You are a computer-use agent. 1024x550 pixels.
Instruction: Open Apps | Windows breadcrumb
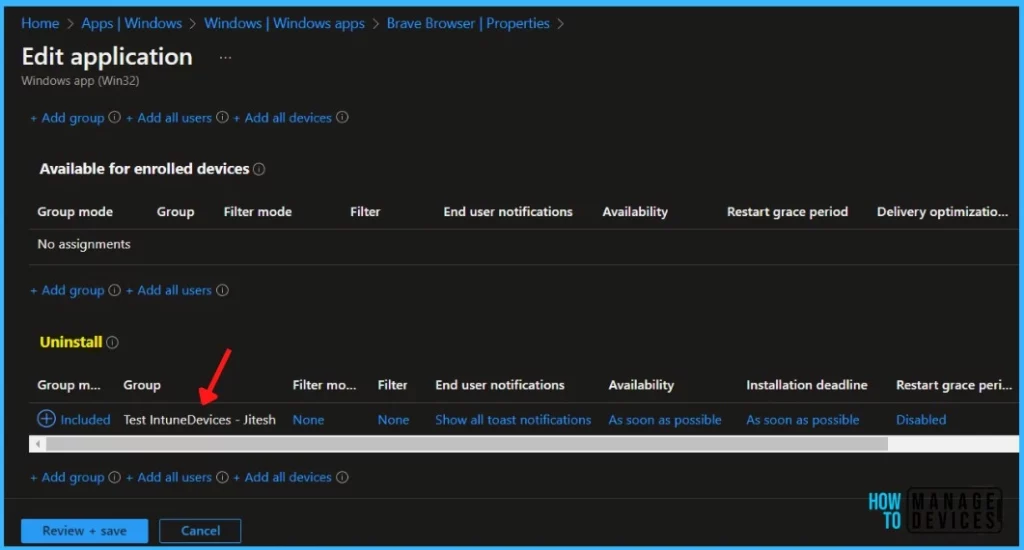pyautogui.click(x=131, y=24)
